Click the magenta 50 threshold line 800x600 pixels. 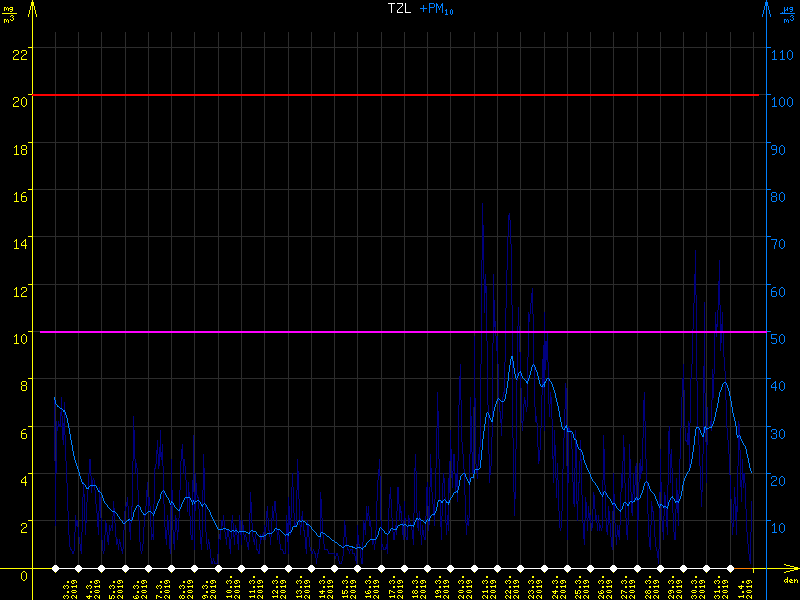pyautogui.click(x=400, y=332)
